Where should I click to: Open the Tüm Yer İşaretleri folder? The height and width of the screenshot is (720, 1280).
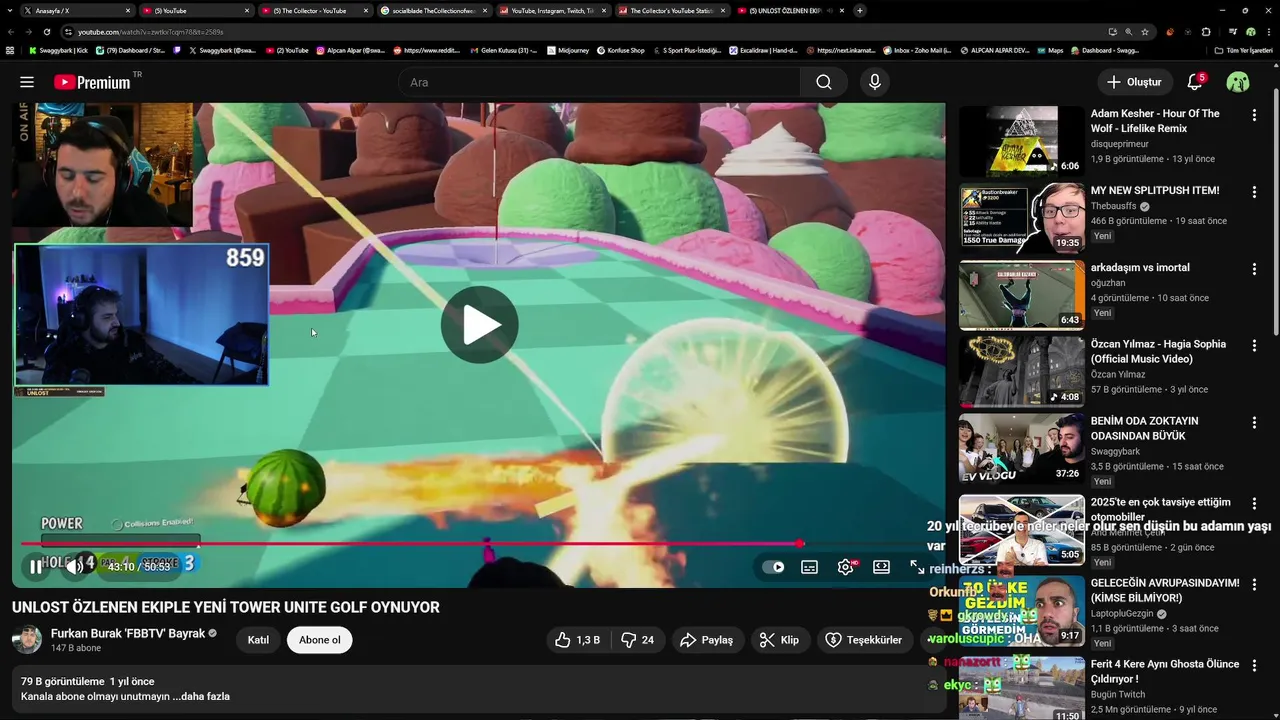coord(1243,50)
